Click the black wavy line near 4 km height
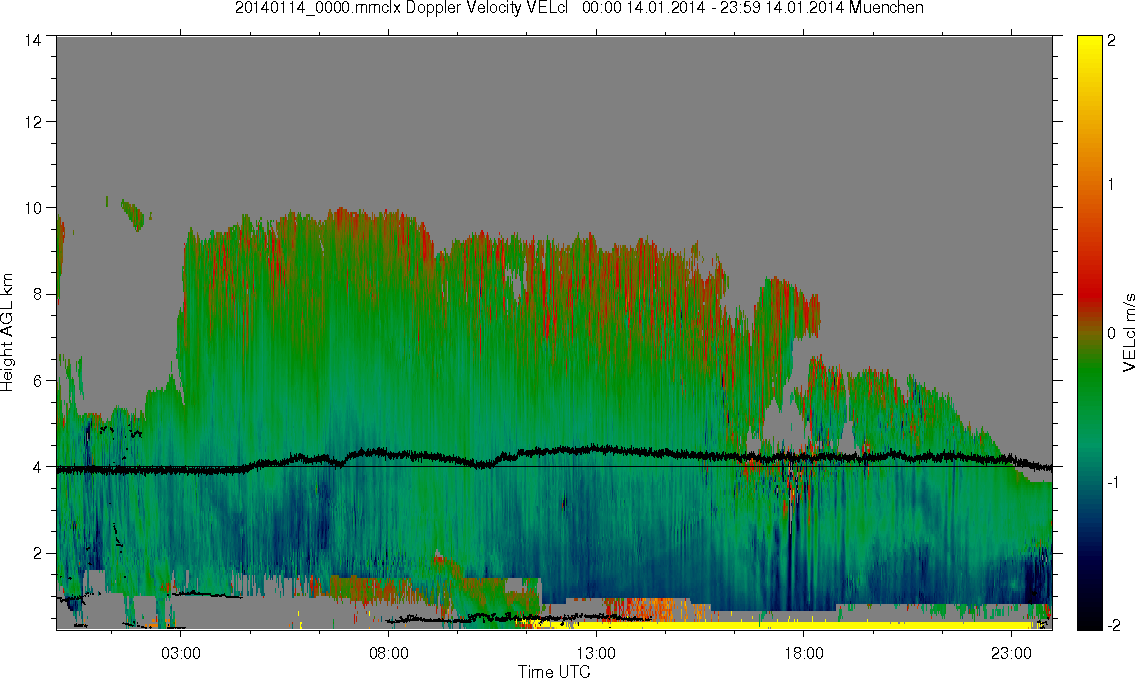Image resolution: width=1135 pixels, height=678 pixels. [554, 457]
